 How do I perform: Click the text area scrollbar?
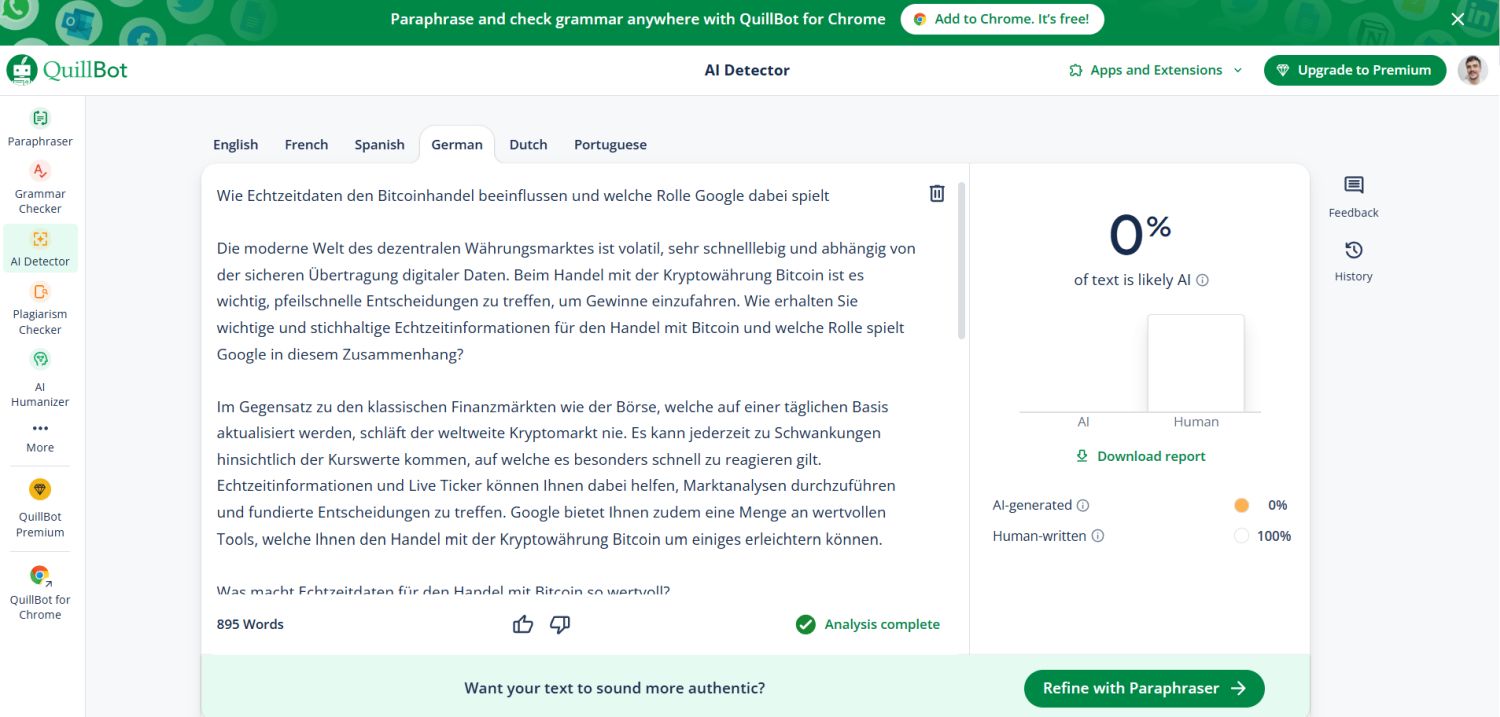pyautogui.click(x=961, y=260)
